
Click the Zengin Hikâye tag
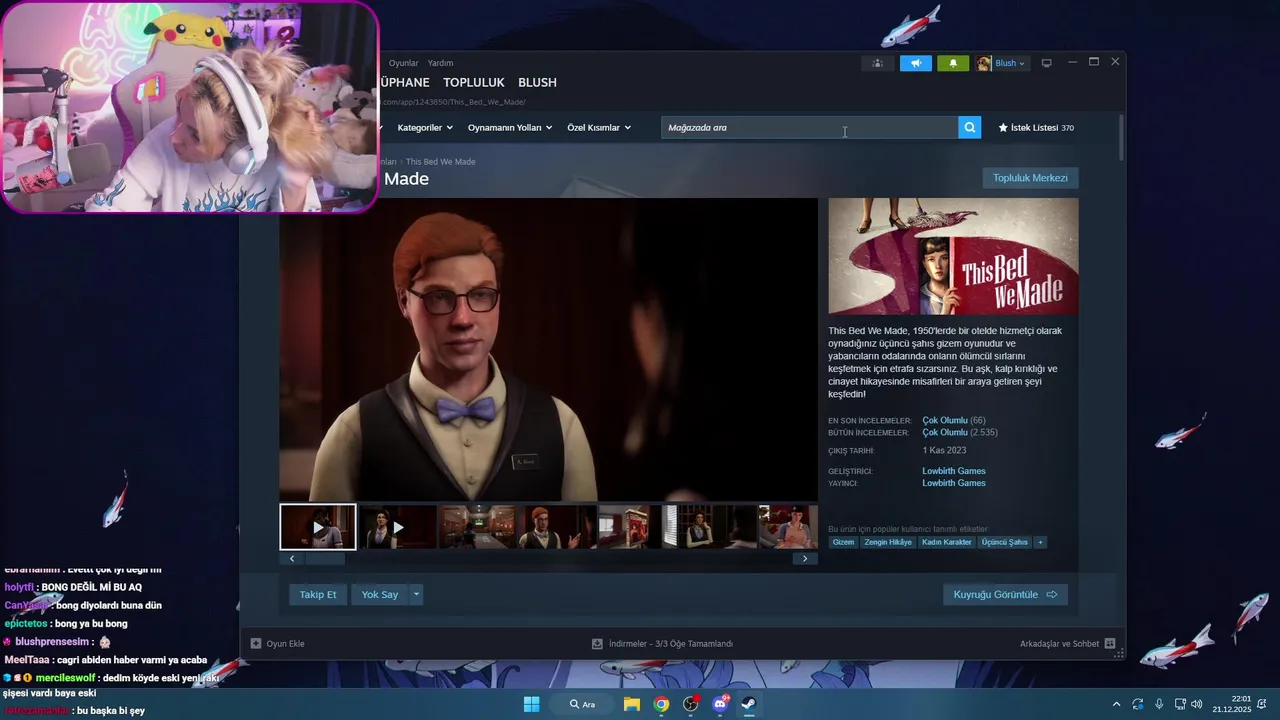pos(888,542)
